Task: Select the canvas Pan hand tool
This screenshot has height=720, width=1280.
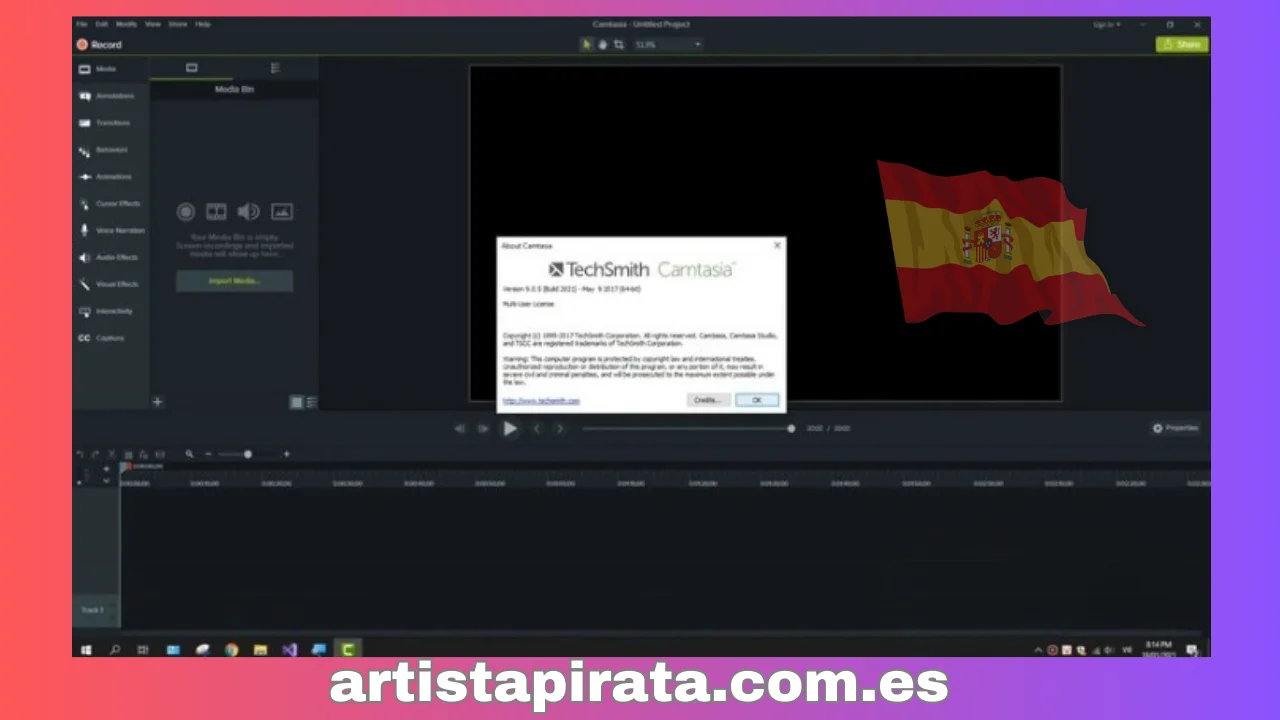Action: tap(603, 45)
